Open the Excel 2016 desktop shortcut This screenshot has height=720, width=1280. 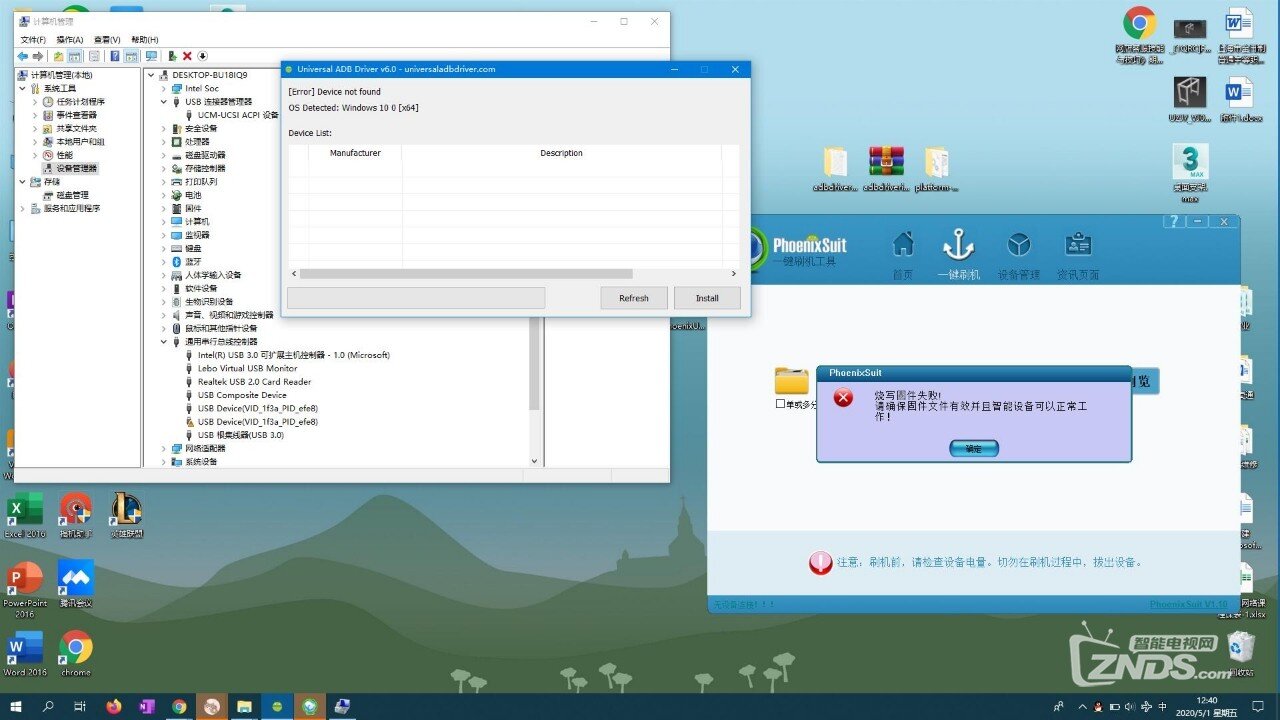click(25, 515)
